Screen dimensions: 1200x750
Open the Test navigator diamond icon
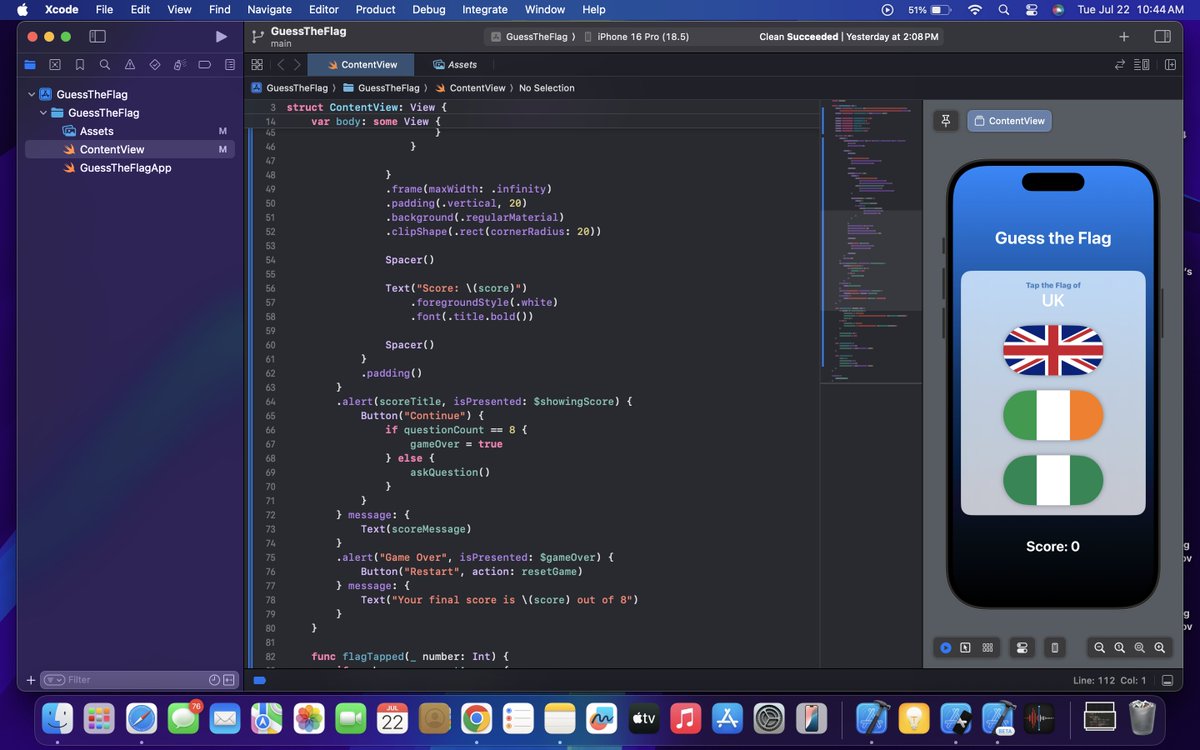[155, 64]
